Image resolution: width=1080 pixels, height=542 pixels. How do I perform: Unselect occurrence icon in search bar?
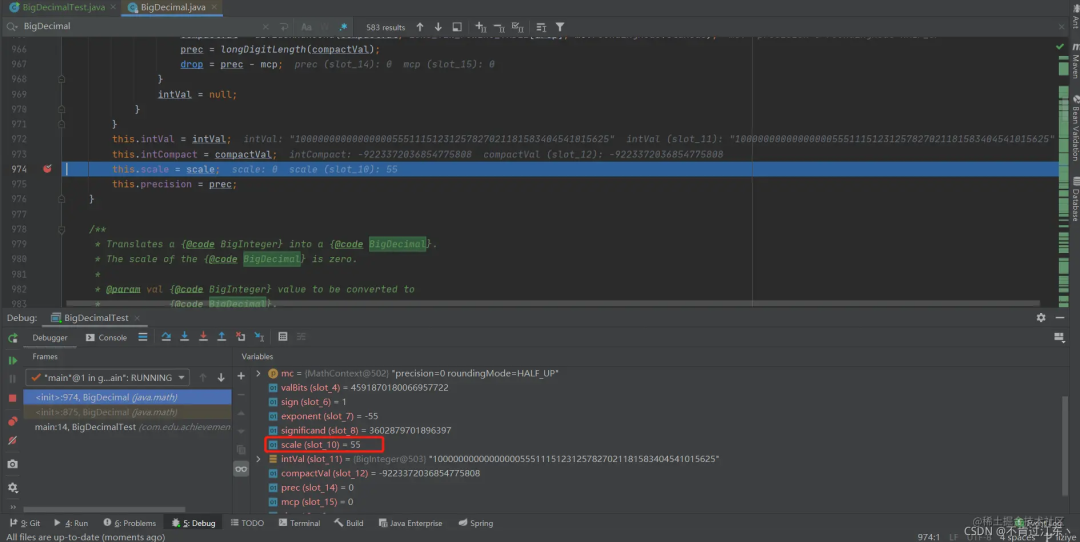pos(499,27)
